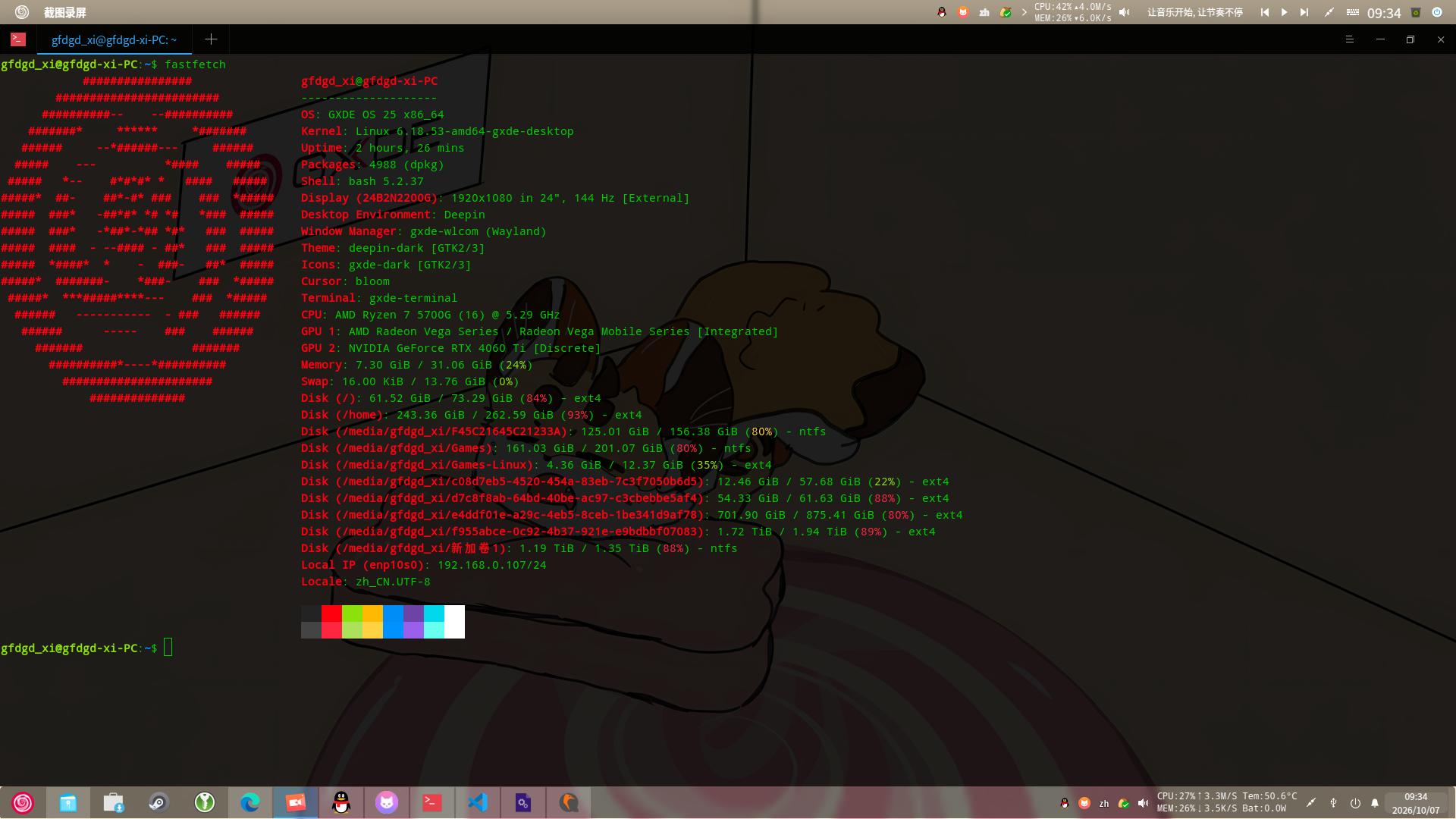The image size is (1456, 819).
Task: Open the pink cat app in the dock
Action: click(387, 802)
